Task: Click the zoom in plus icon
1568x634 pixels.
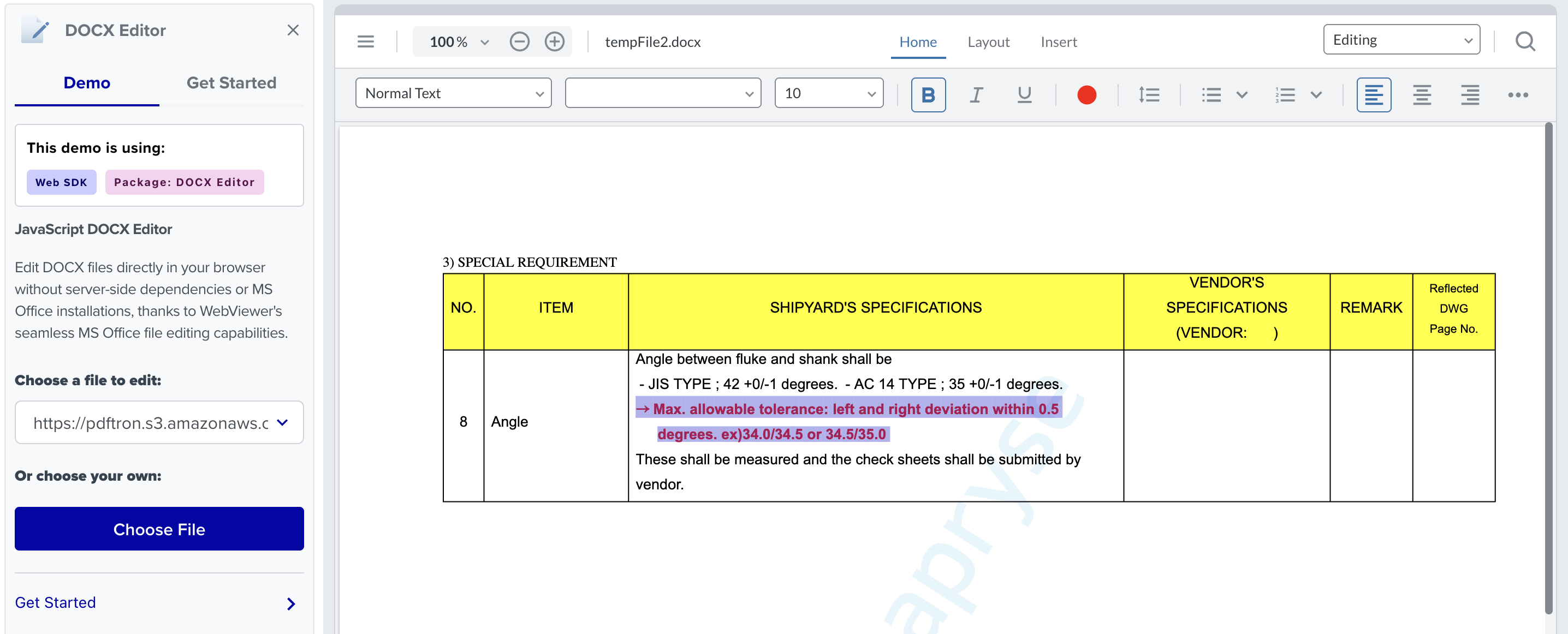Action: click(554, 41)
